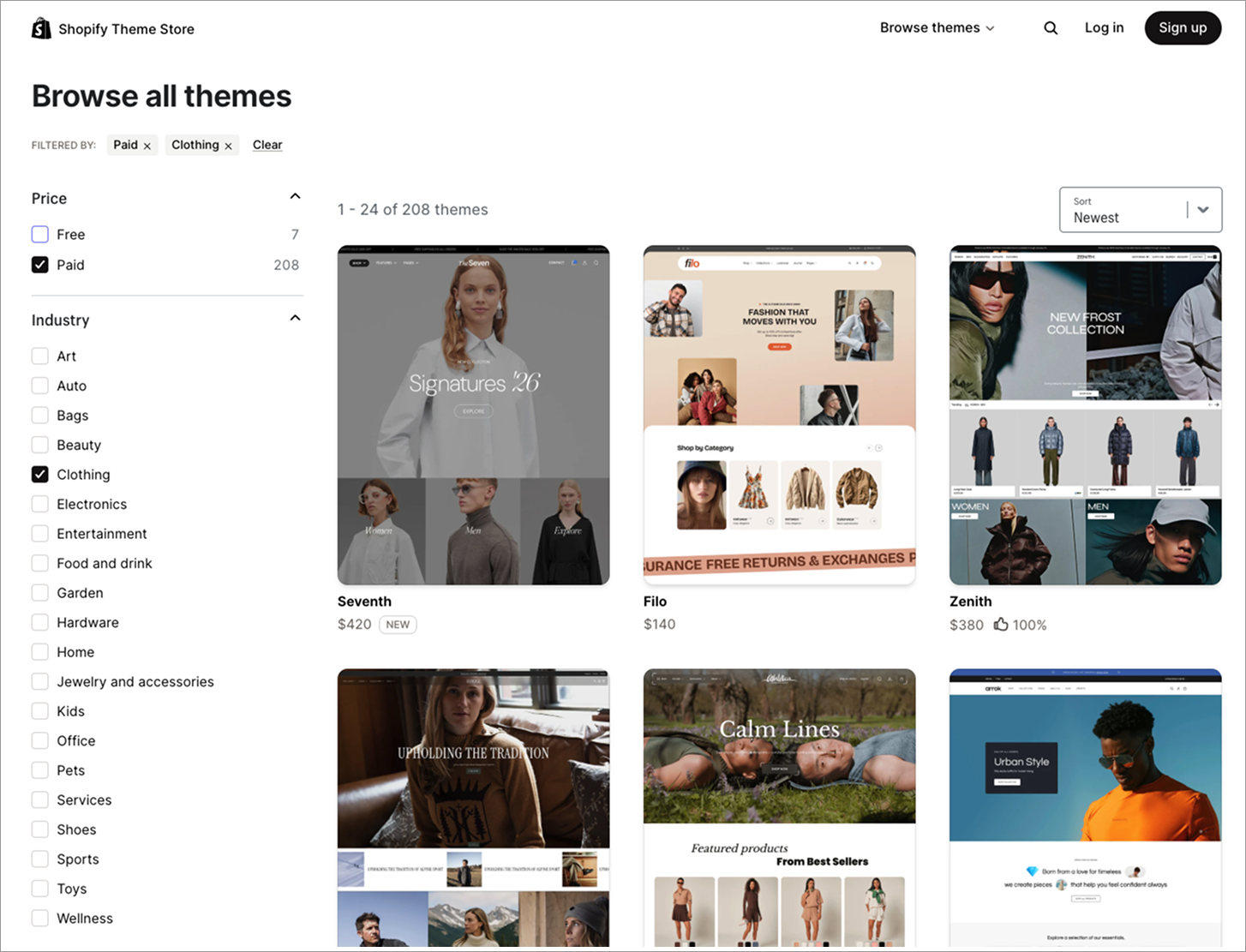Open search with the magnifier icon
Image resolution: width=1246 pixels, height=952 pixels.
tap(1051, 28)
